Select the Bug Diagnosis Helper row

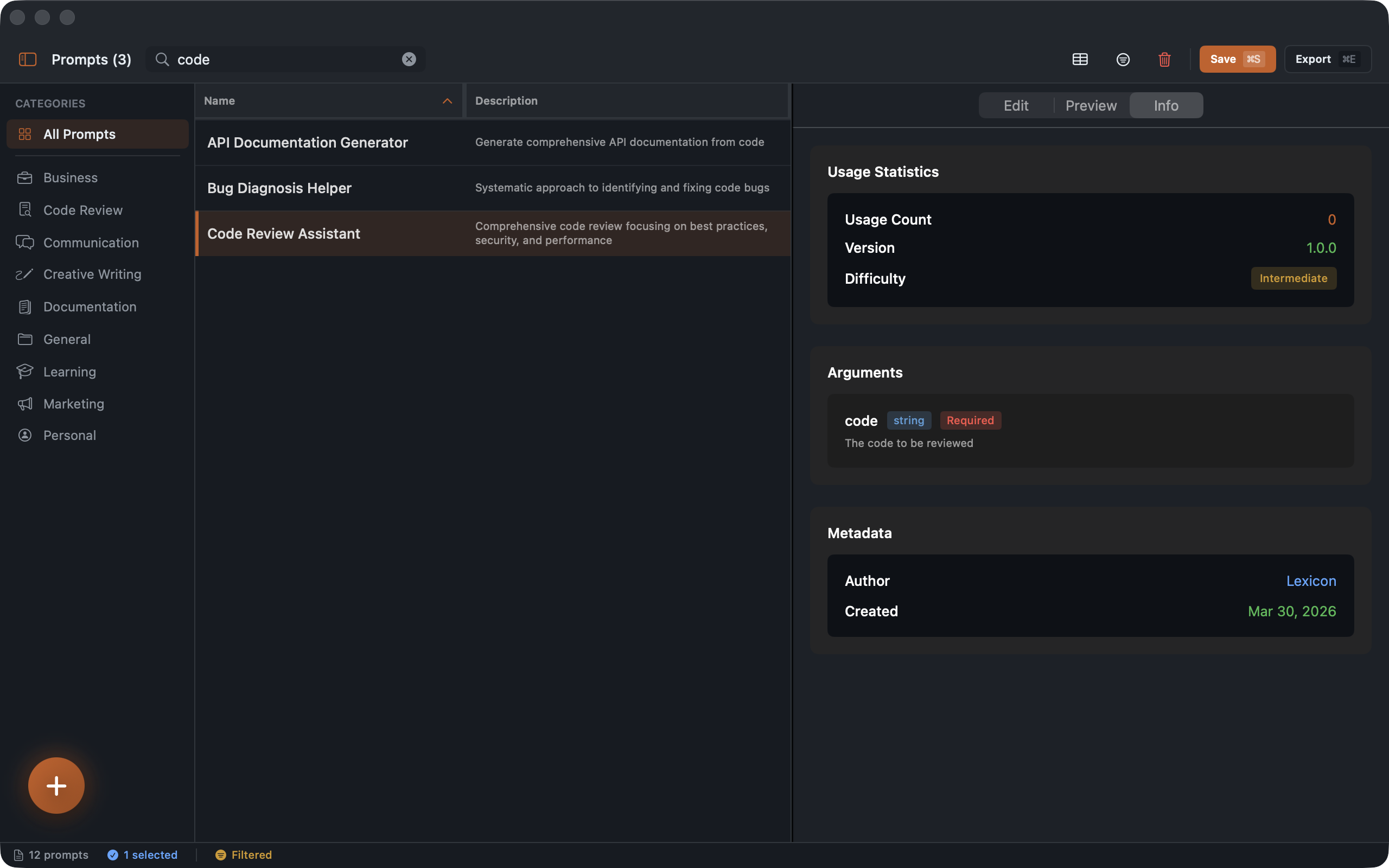click(x=493, y=188)
